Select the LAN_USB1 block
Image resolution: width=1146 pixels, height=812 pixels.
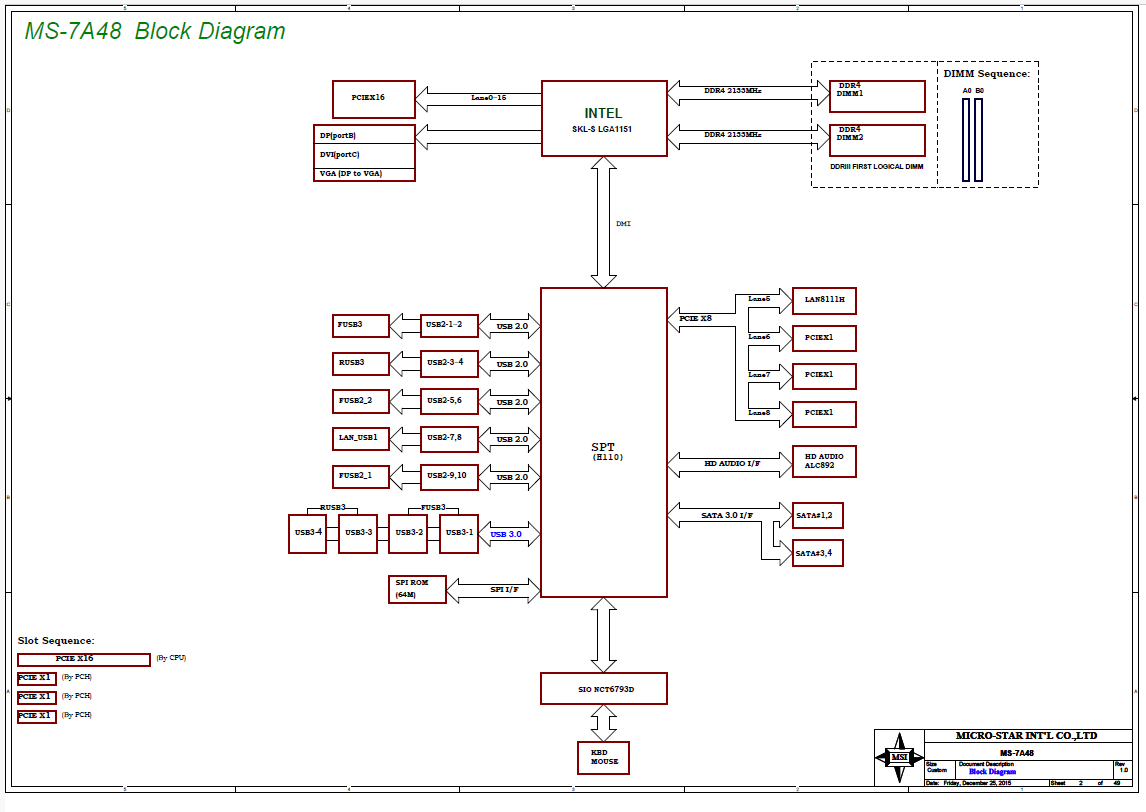[360, 439]
